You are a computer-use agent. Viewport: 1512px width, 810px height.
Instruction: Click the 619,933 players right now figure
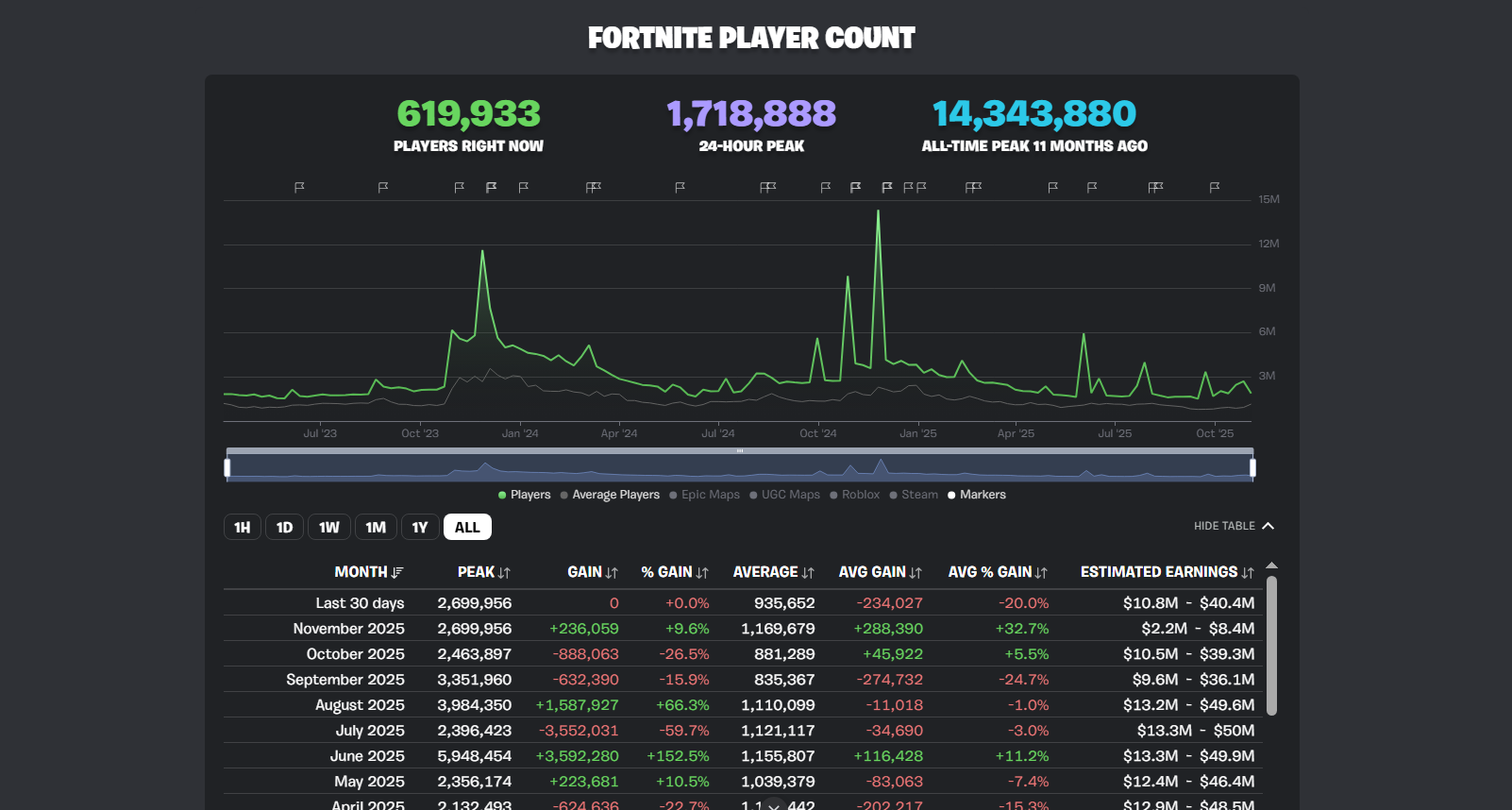click(468, 113)
